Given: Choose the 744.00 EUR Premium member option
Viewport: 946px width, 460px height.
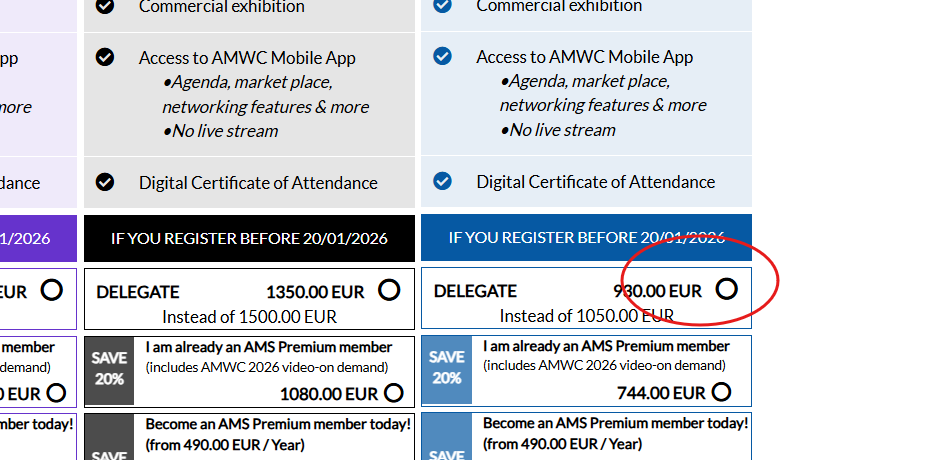Looking at the screenshot, I should (x=720, y=392).
